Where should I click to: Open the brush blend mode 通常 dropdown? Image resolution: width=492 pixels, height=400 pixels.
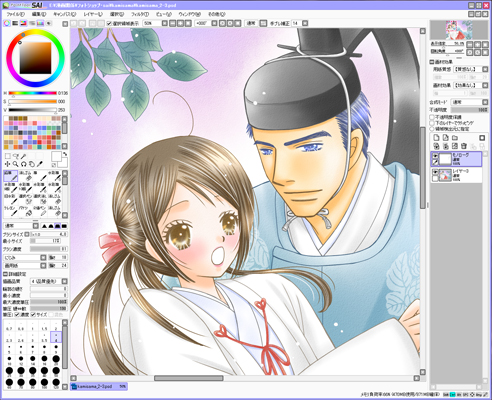pos(36,226)
